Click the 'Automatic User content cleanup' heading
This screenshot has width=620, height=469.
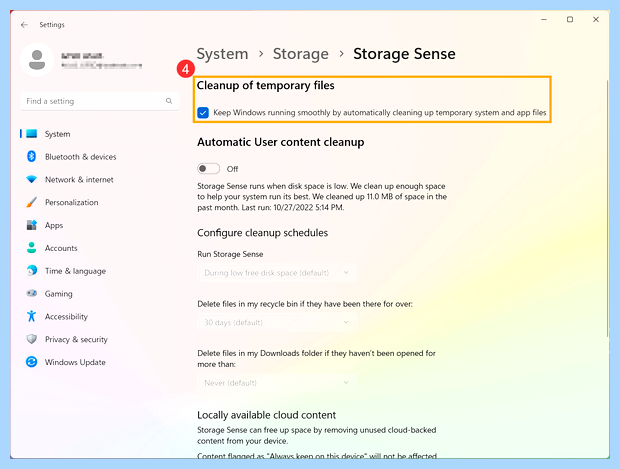coord(281,142)
